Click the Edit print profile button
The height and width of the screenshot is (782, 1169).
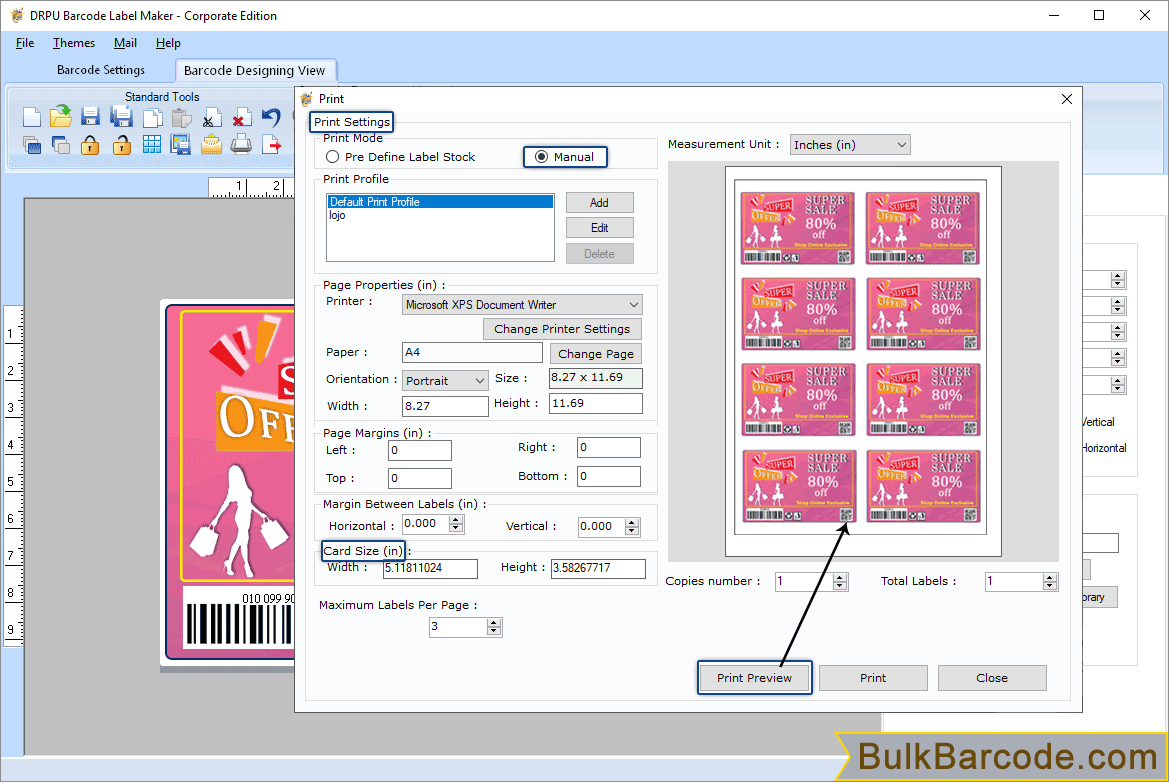click(599, 228)
